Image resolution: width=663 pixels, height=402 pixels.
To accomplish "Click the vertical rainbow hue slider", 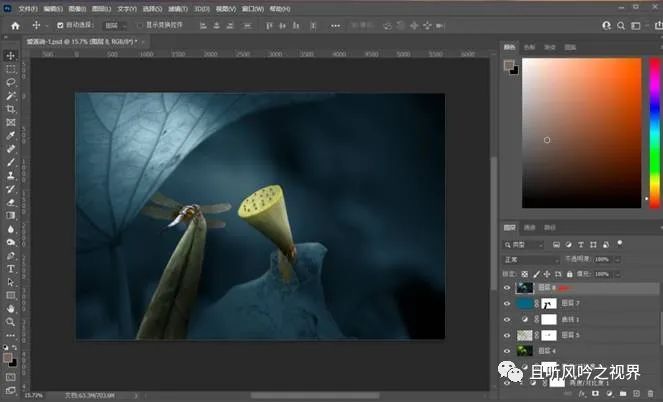I will click(654, 131).
